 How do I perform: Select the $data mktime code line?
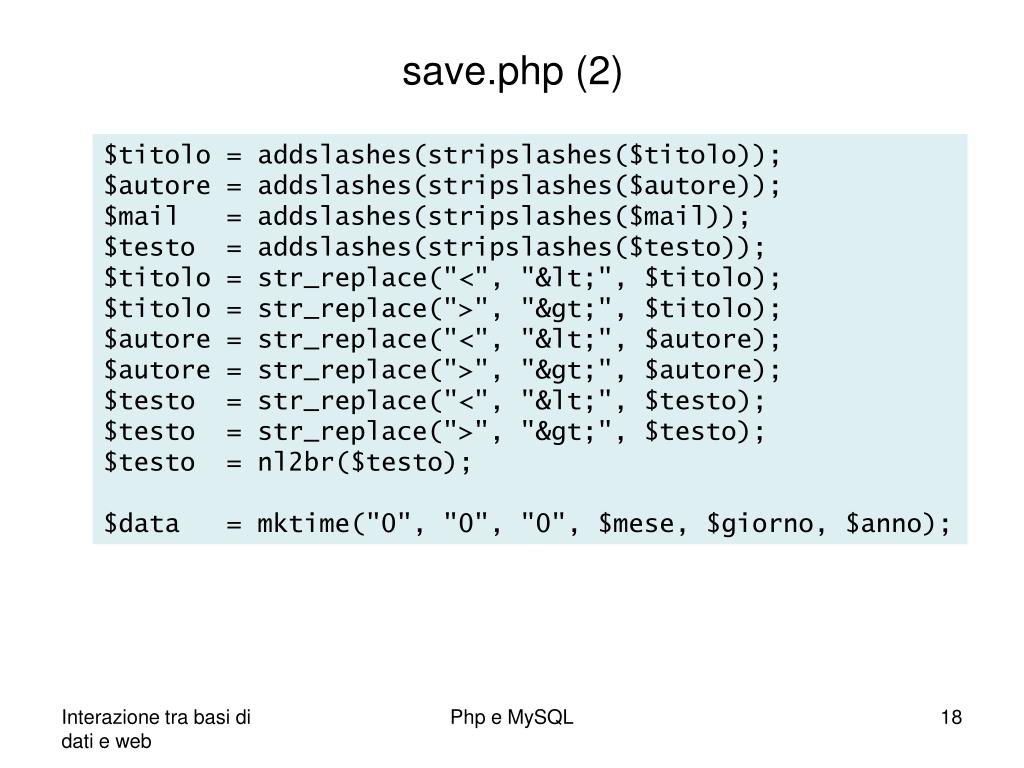click(x=527, y=524)
